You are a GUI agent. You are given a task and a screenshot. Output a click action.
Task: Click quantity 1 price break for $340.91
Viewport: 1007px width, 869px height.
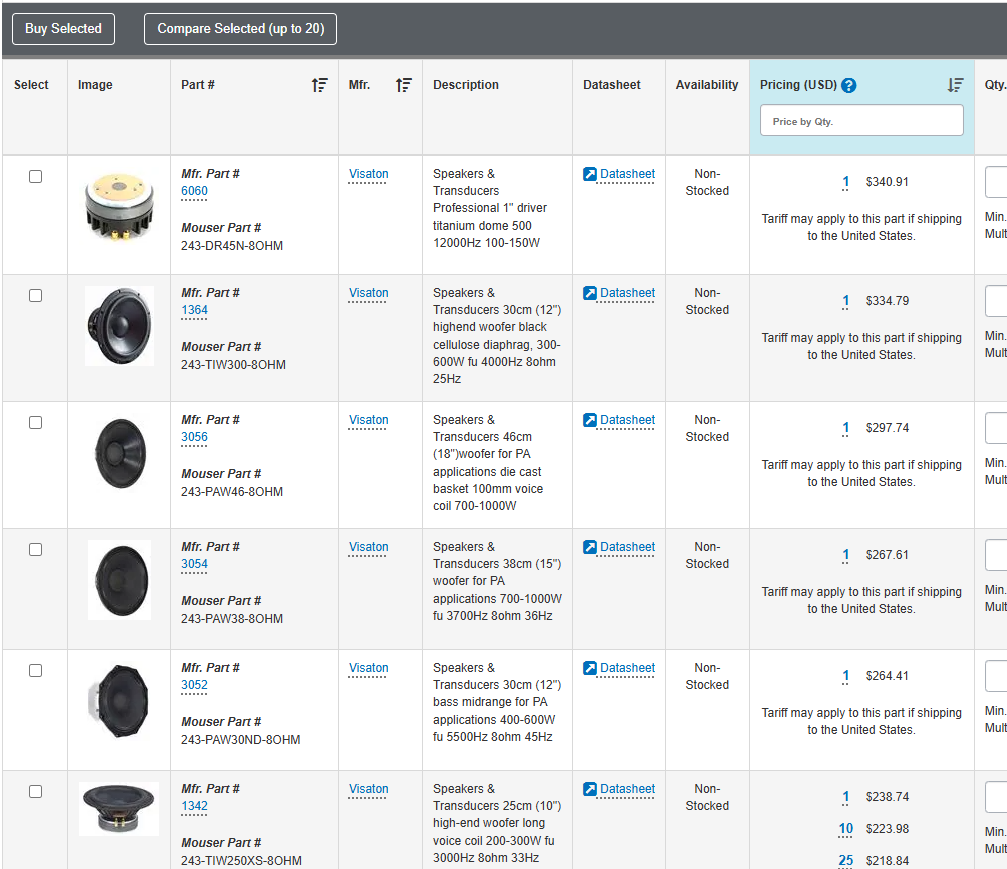point(846,182)
